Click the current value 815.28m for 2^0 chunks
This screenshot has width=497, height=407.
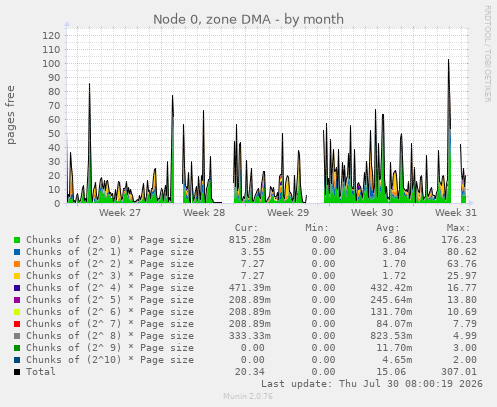click(250, 240)
